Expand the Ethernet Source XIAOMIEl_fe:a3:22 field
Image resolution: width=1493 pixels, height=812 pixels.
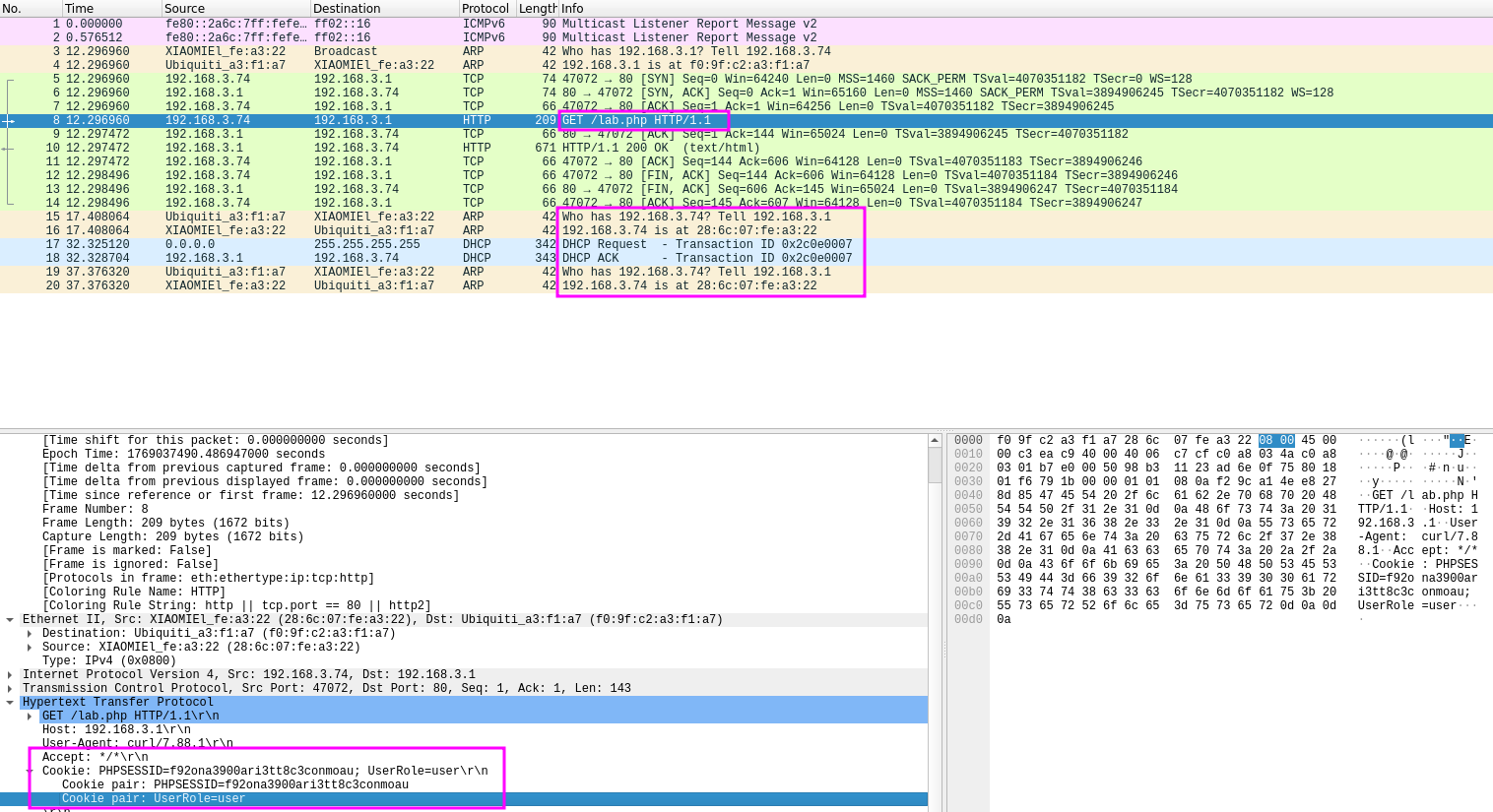pyautogui.click(x=30, y=648)
